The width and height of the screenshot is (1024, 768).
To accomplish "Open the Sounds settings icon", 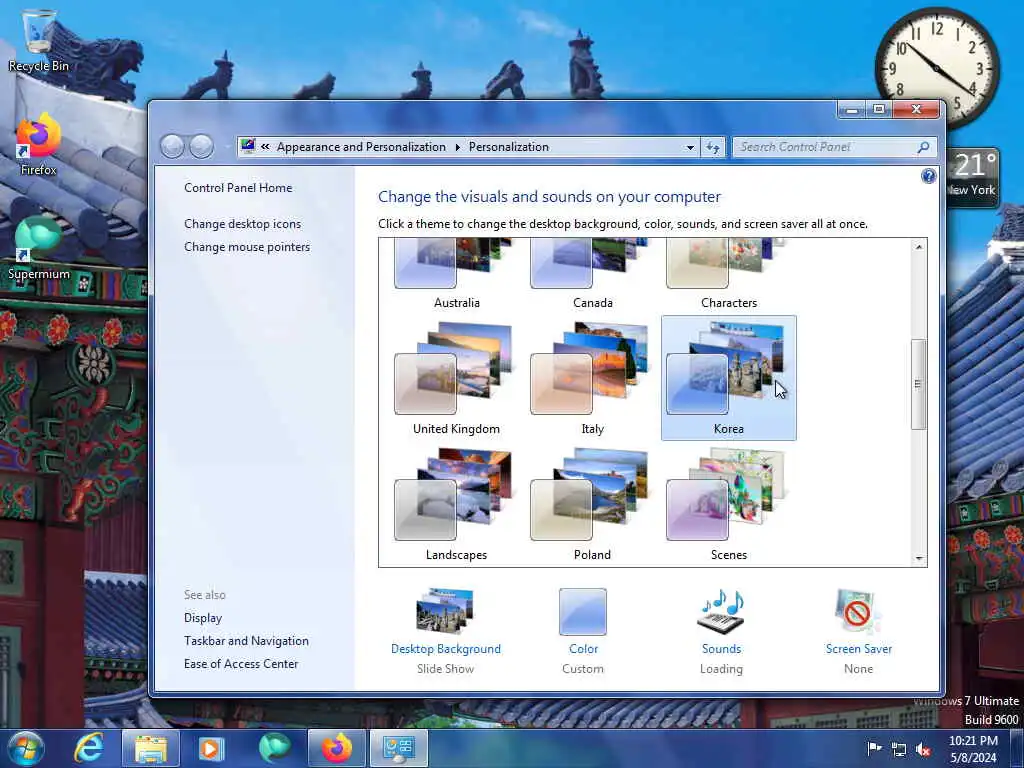I will click(721, 611).
